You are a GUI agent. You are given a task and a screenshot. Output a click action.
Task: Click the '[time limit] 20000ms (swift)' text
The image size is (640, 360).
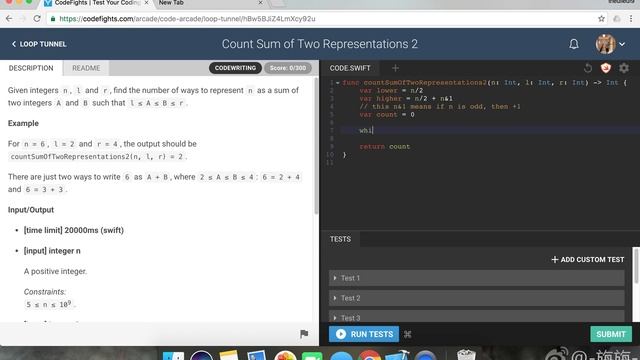tap(74, 230)
